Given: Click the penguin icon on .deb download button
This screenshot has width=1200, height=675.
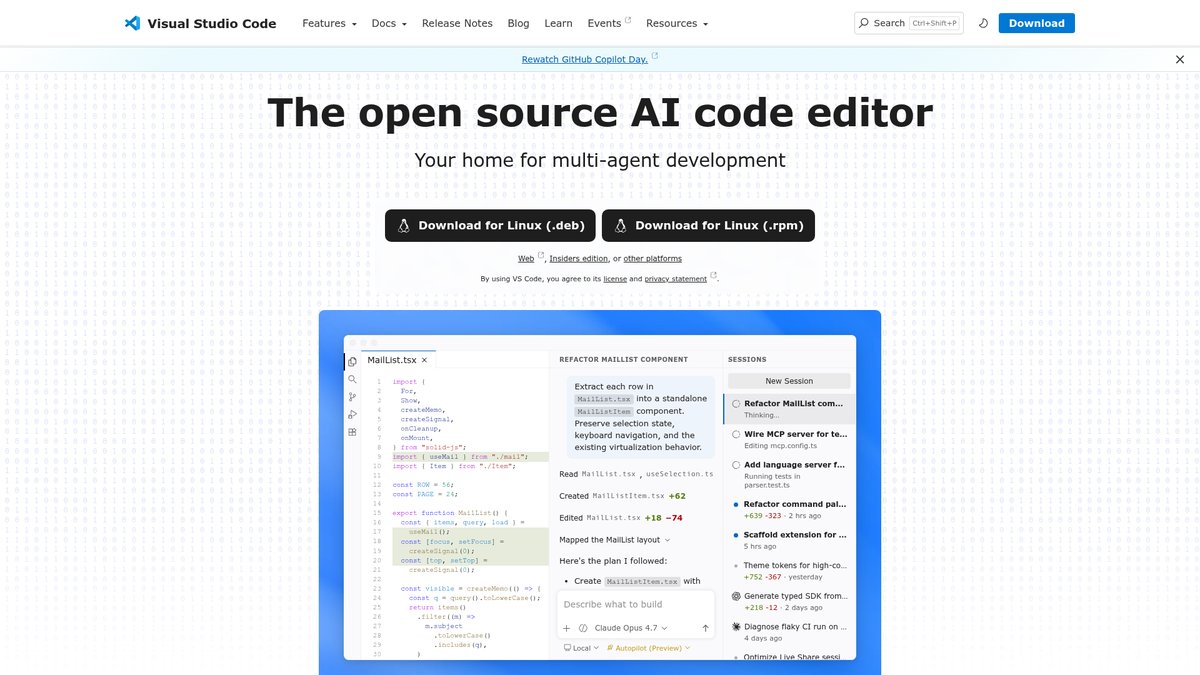Looking at the screenshot, I should tap(404, 225).
